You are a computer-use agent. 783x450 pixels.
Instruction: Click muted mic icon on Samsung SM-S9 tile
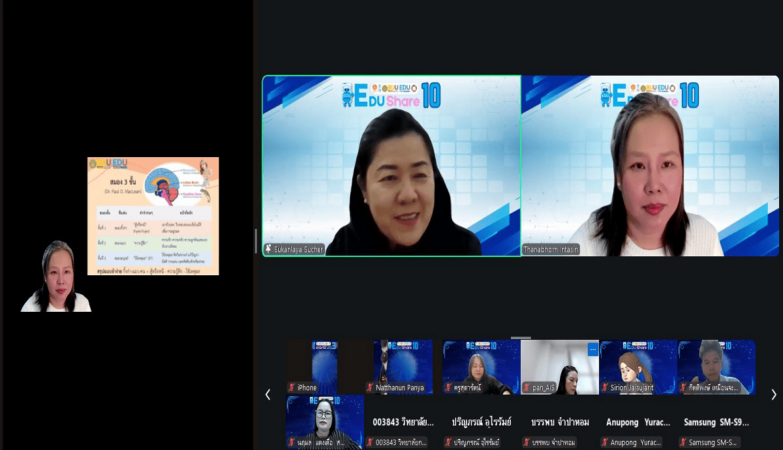[682, 442]
